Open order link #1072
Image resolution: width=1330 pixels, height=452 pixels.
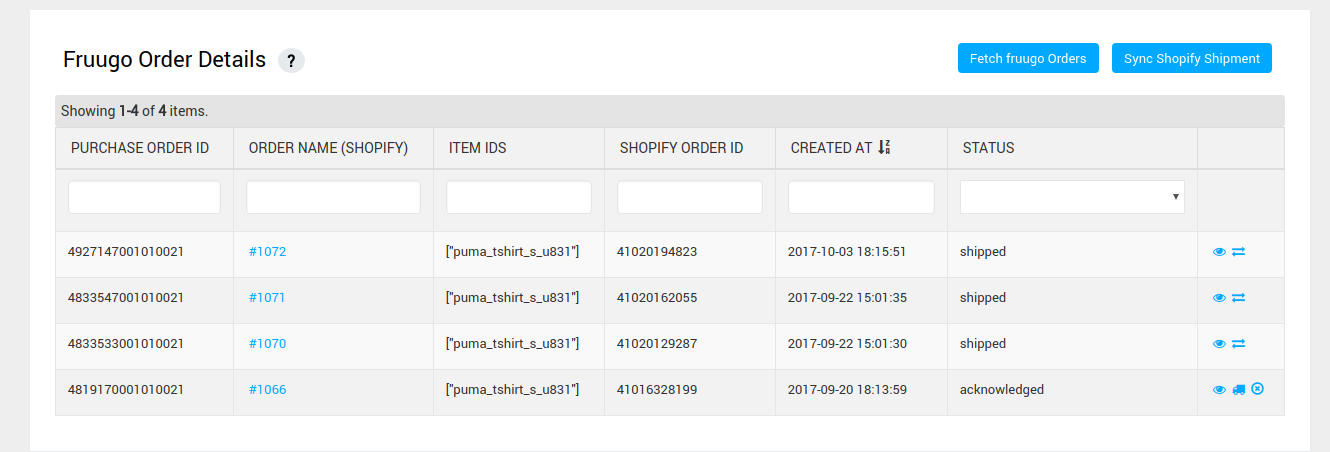point(267,252)
